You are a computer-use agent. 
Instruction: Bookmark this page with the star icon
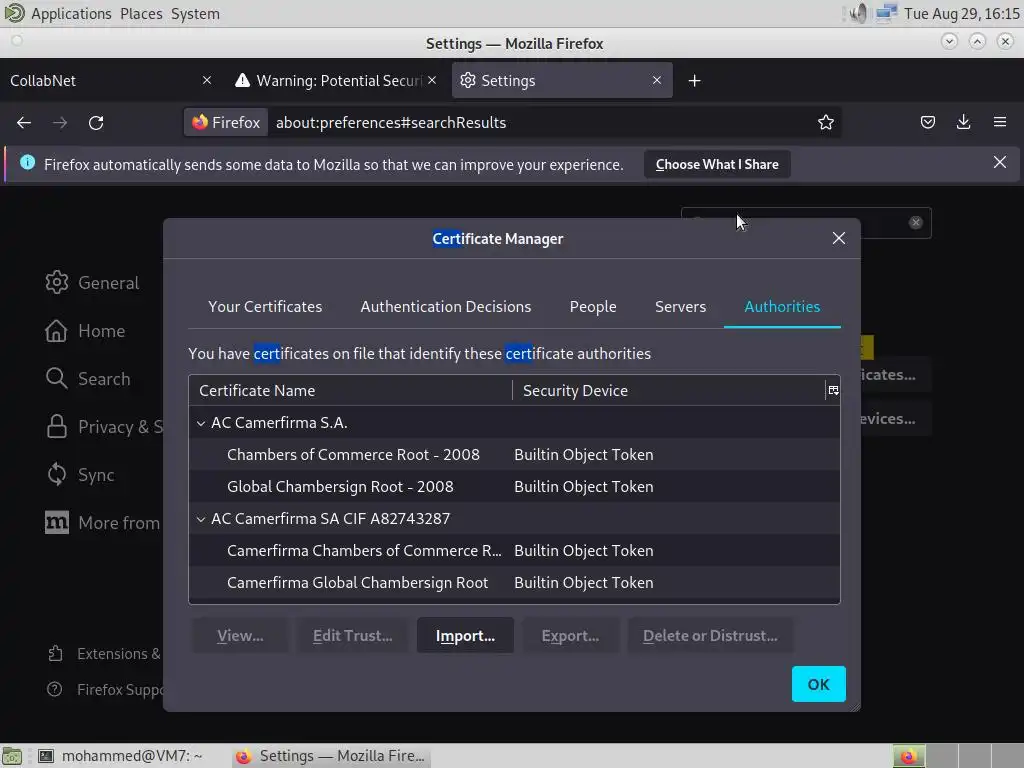[x=825, y=123]
